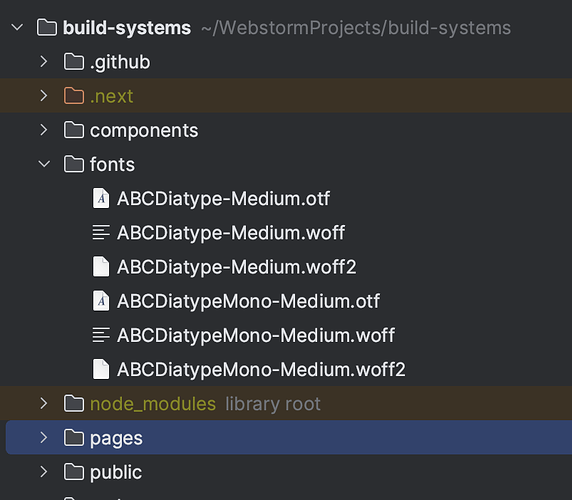Select the ABCDiatype-Medium.woff file name

tap(231, 233)
